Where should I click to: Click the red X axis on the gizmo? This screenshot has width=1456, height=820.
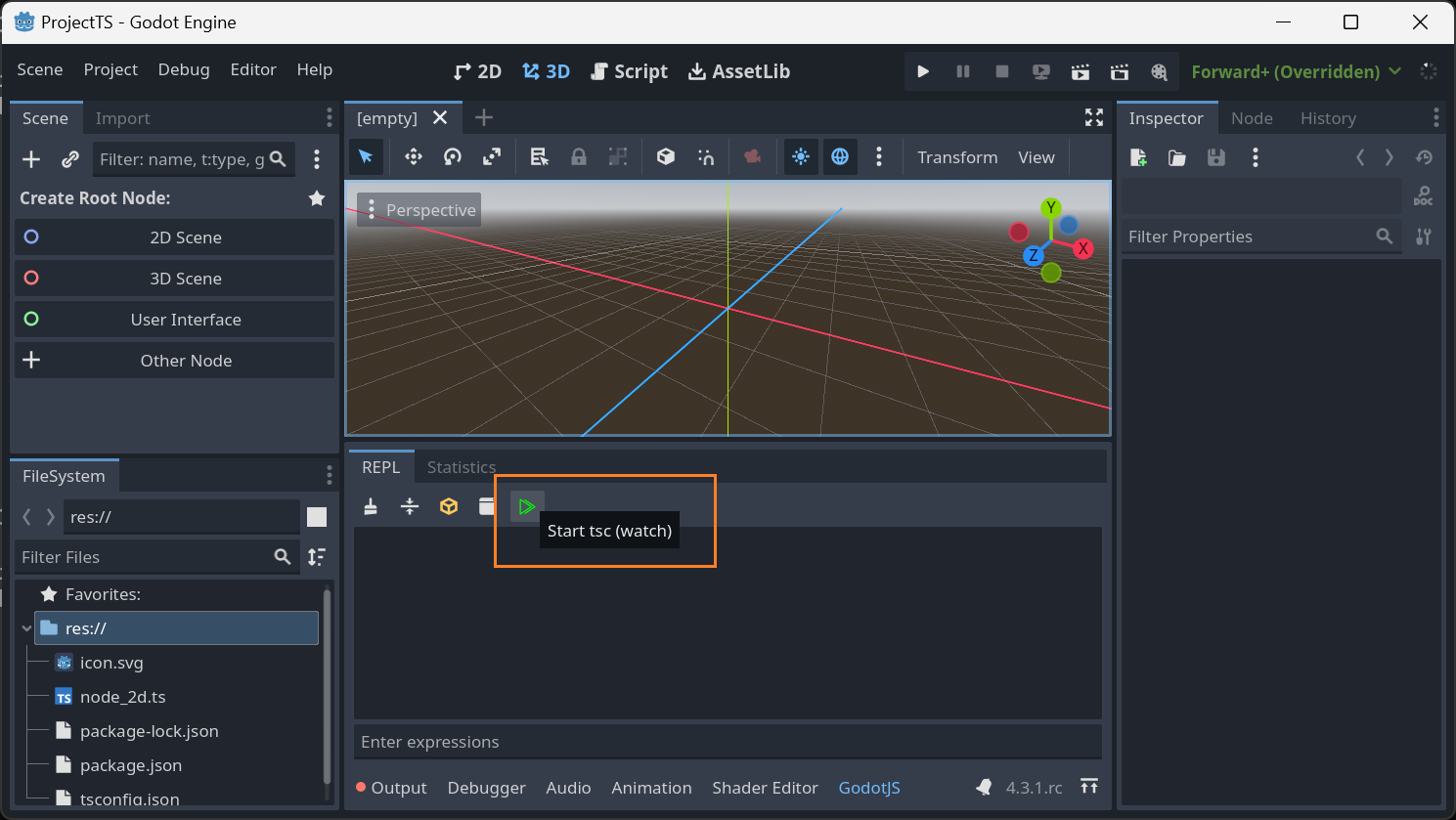point(1082,248)
